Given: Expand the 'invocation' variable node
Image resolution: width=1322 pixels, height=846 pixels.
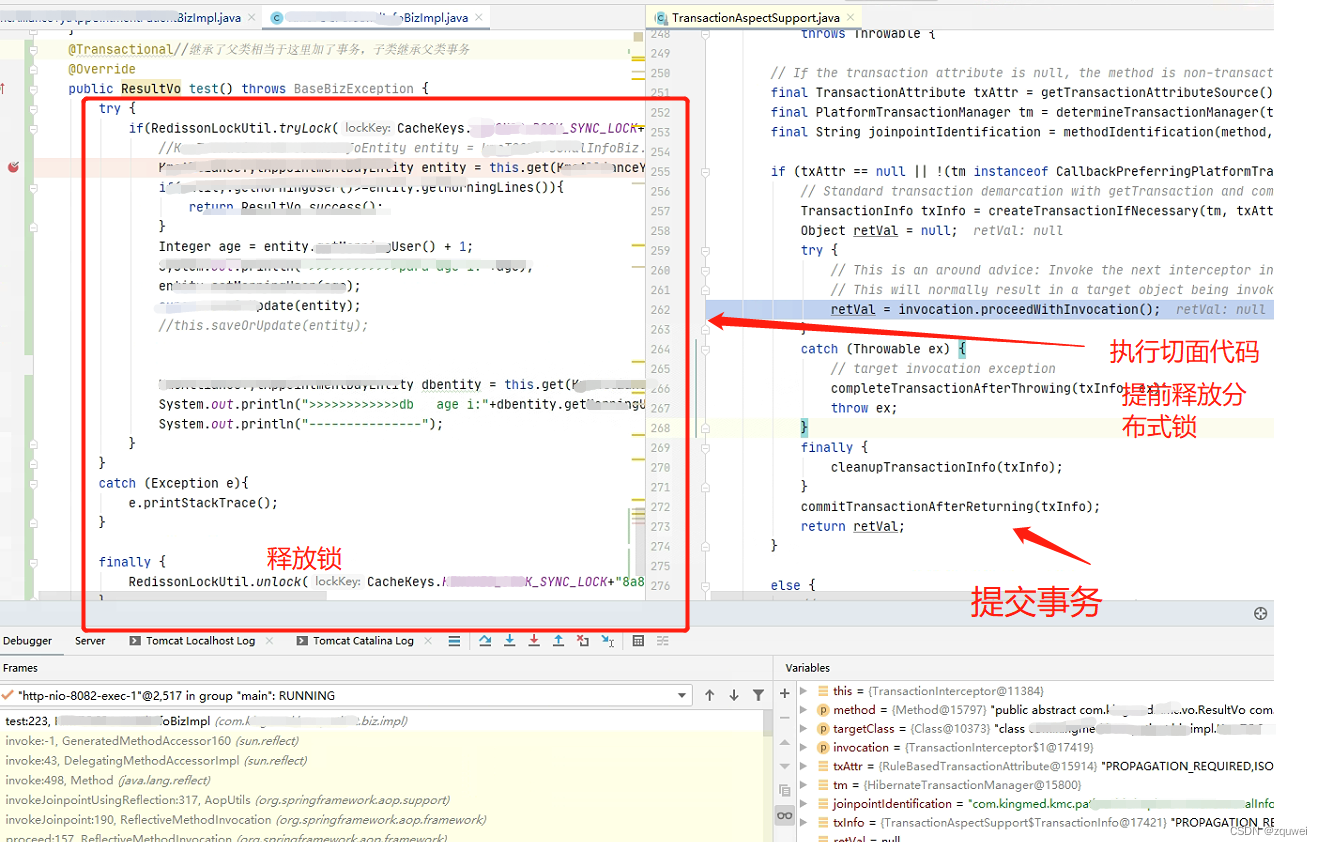Looking at the screenshot, I should click(x=804, y=747).
